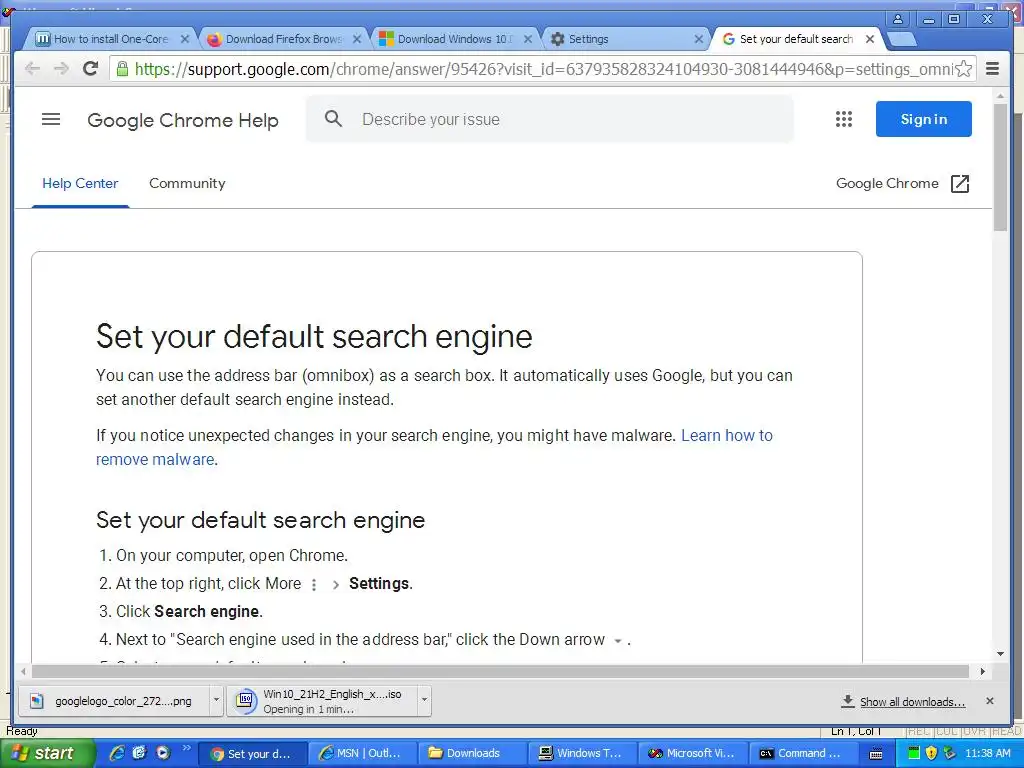The image size is (1024, 768).
Task: Click the tray icon next to the clock
Action: tap(950, 753)
